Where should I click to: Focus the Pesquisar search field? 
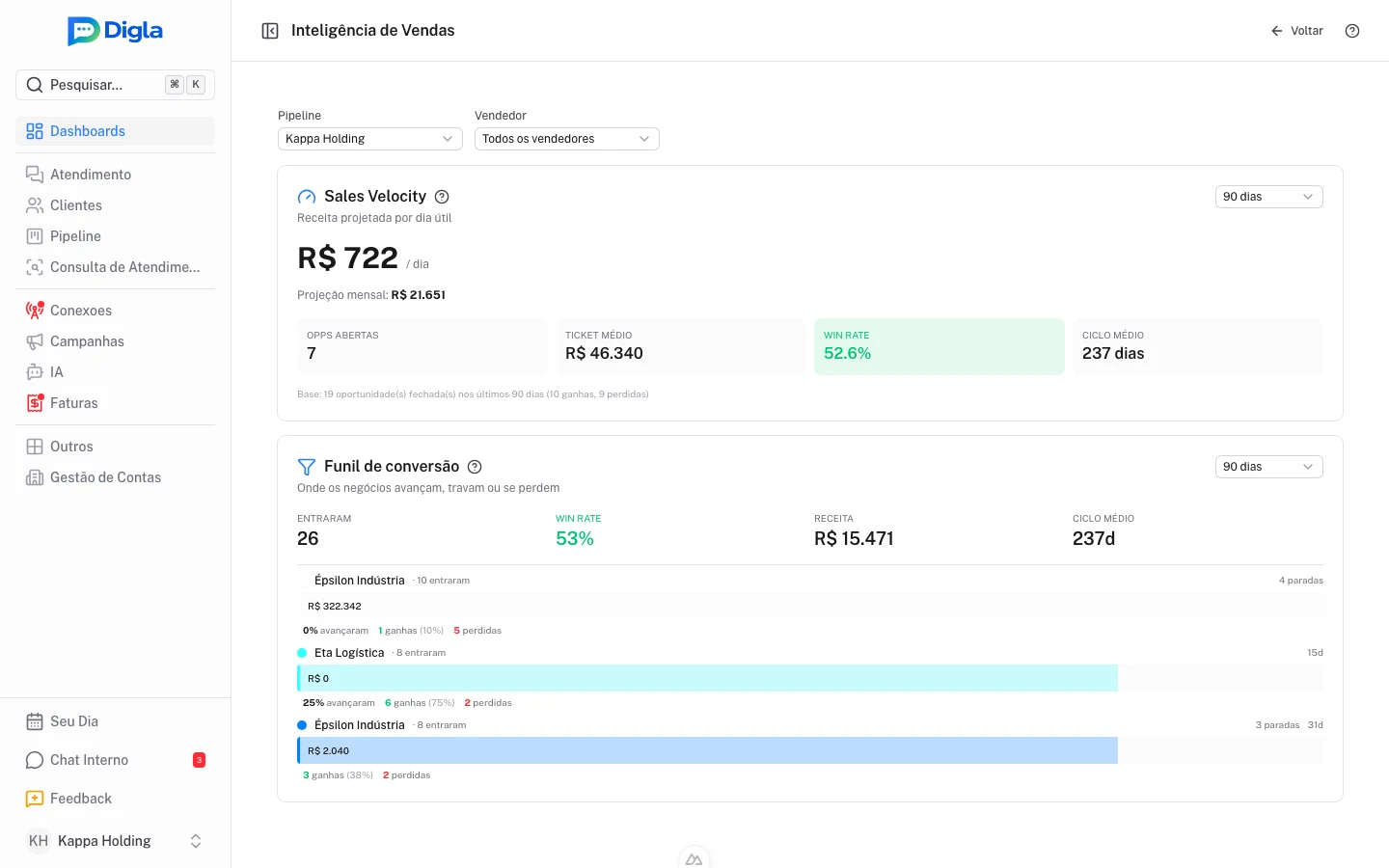[115, 85]
